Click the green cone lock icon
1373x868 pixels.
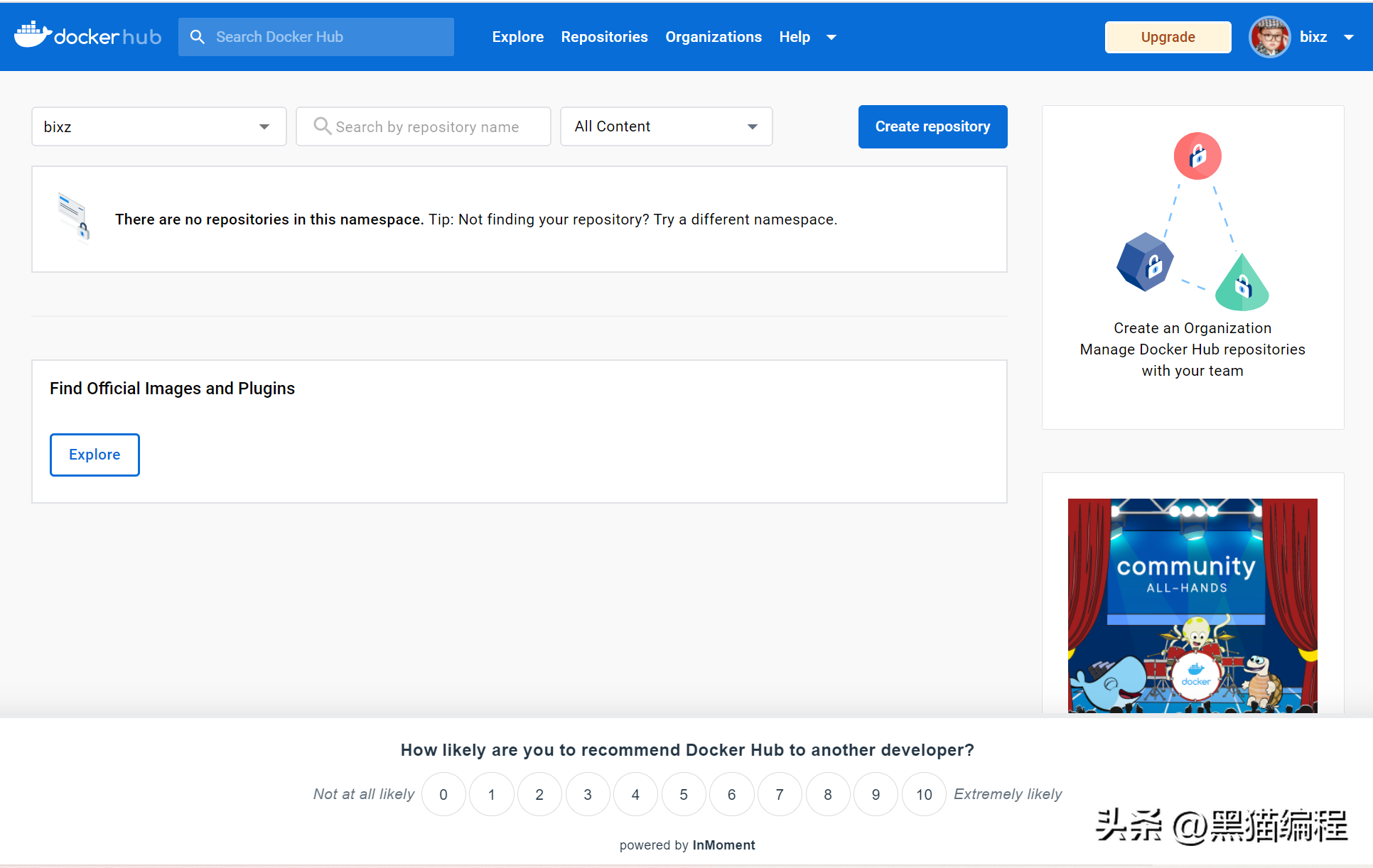pyautogui.click(x=1242, y=283)
